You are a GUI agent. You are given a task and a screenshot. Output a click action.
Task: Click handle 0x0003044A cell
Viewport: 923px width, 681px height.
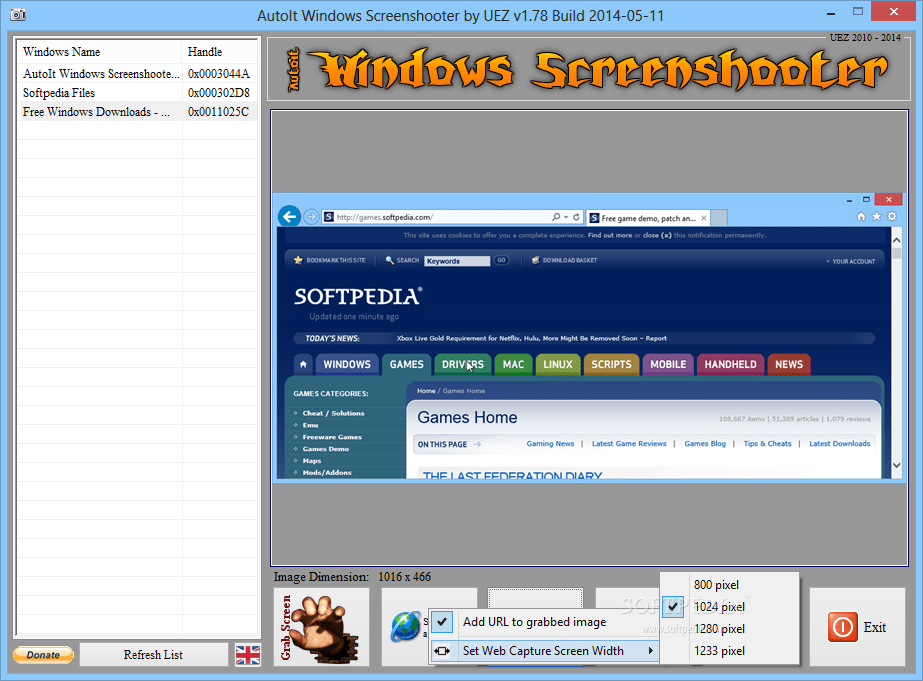click(218, 74)
